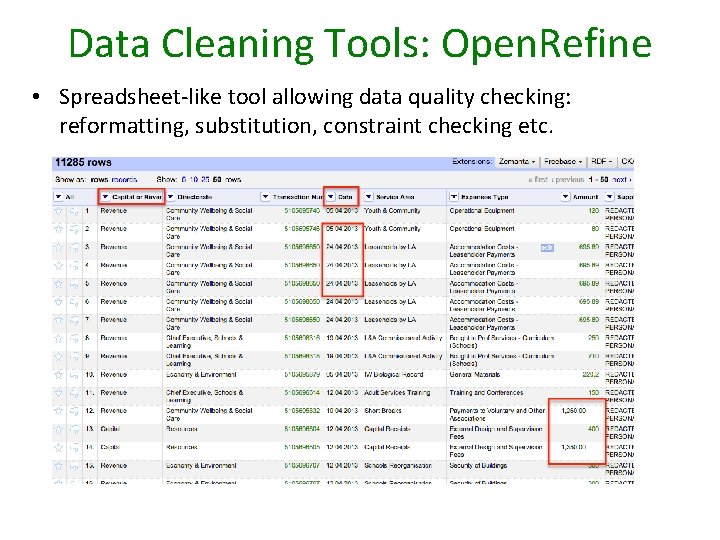This screenshot has width=720, height=540.
Task: Open Service Area column dropdown arrow
Action: 368,197
